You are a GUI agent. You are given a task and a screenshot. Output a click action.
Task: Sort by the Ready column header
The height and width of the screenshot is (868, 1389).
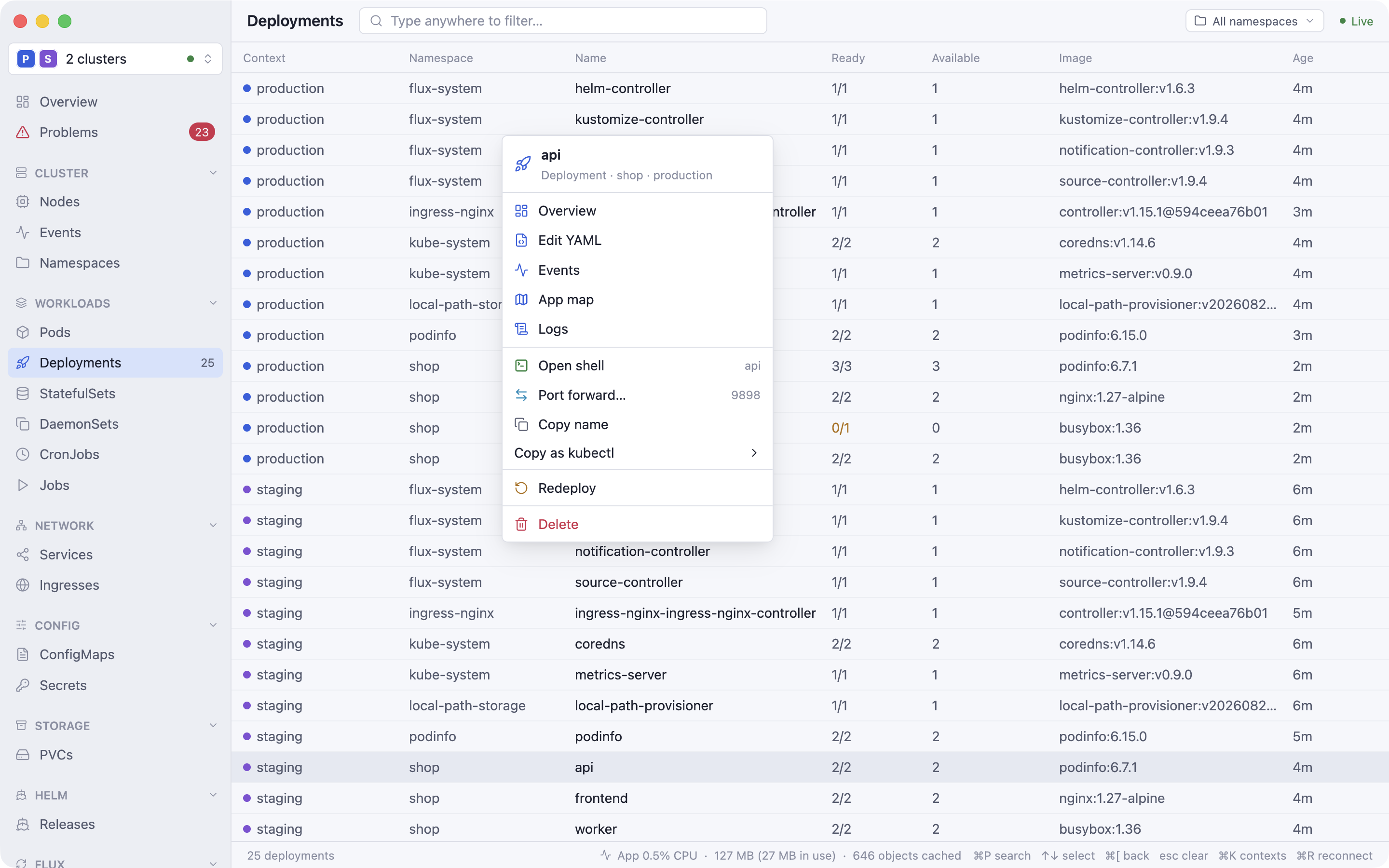click(x=848, y=58)
